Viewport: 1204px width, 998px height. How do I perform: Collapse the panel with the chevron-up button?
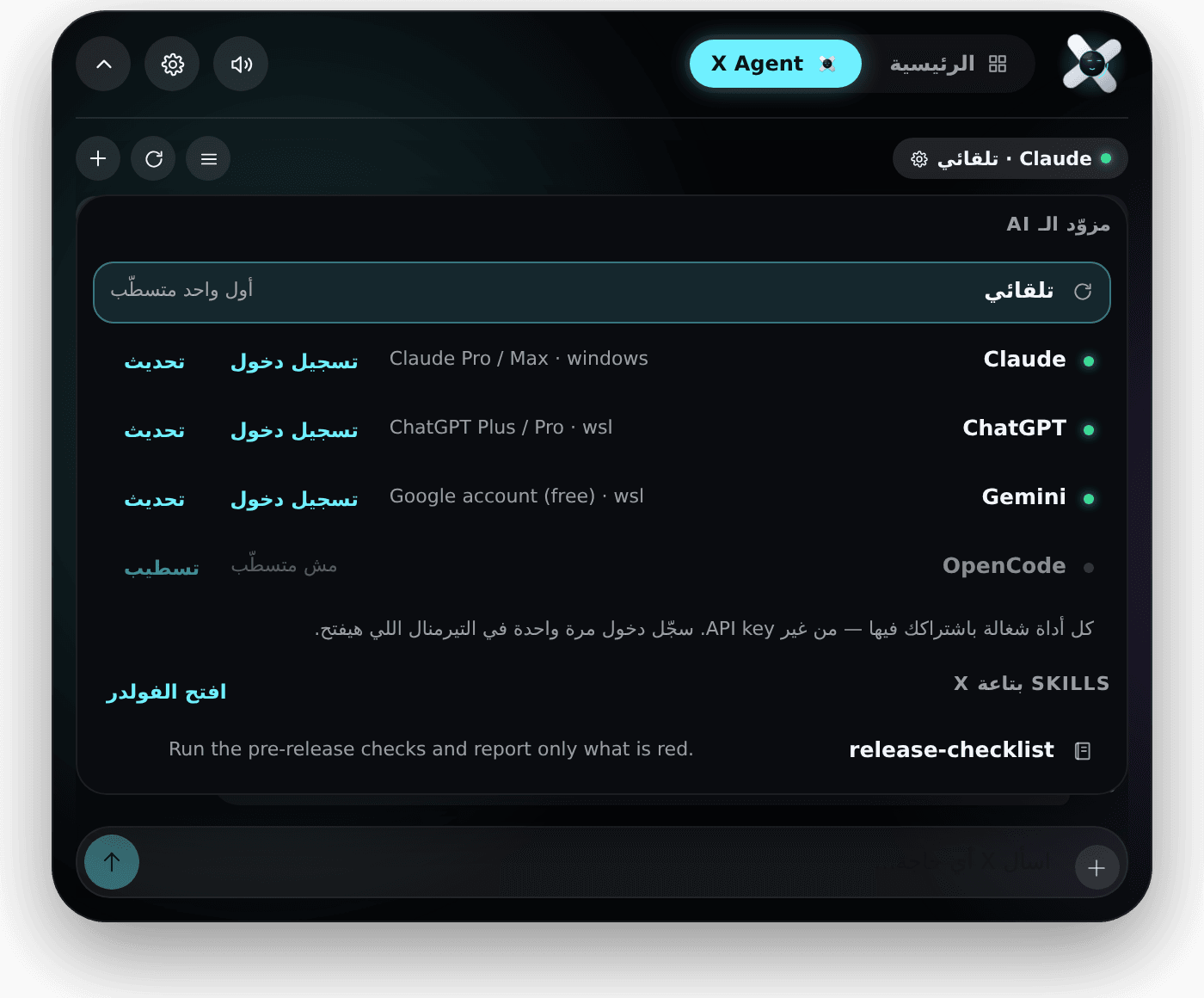click(x=103, y=64)
